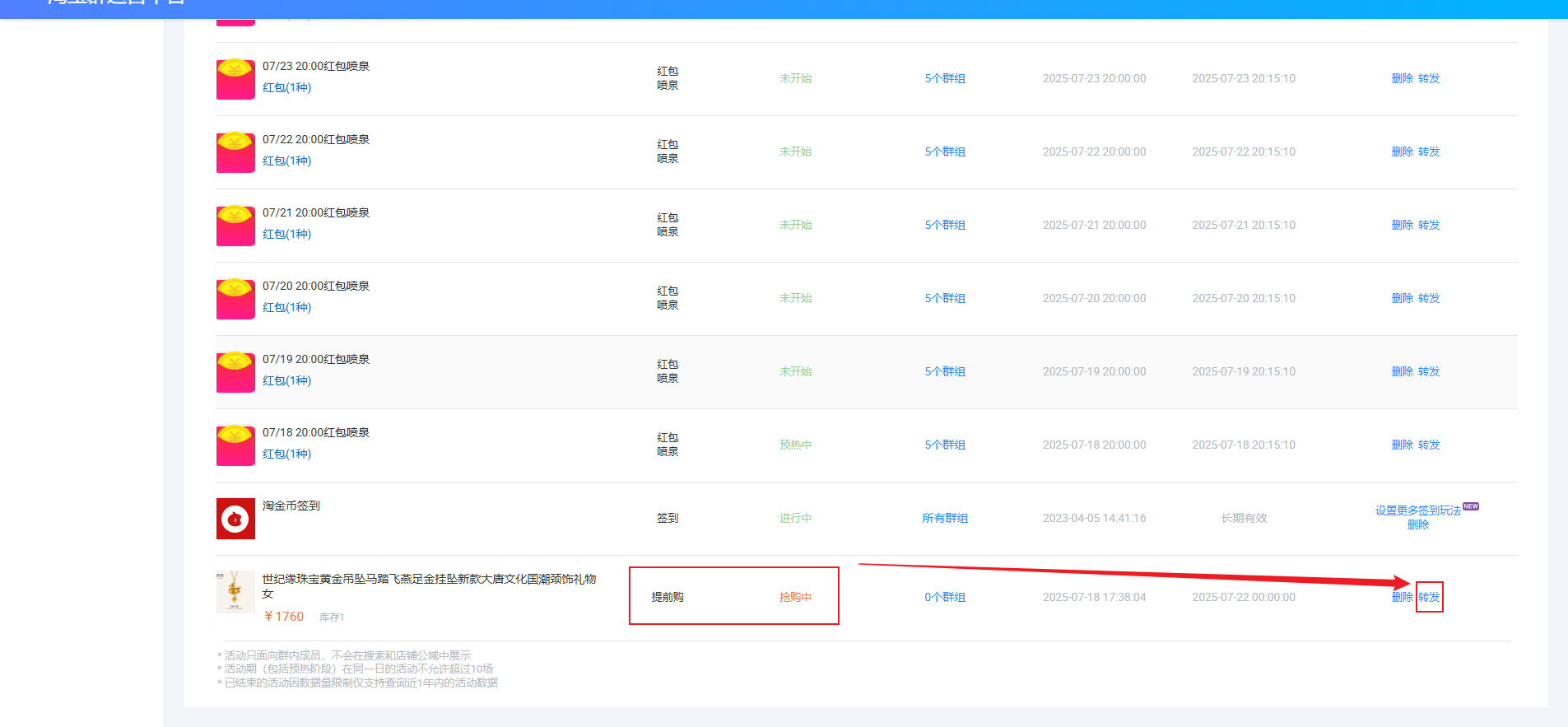Viewport: 1568px width, 727px height.
Task: Click the 07/19 red envelope icon
Action: 235,372
